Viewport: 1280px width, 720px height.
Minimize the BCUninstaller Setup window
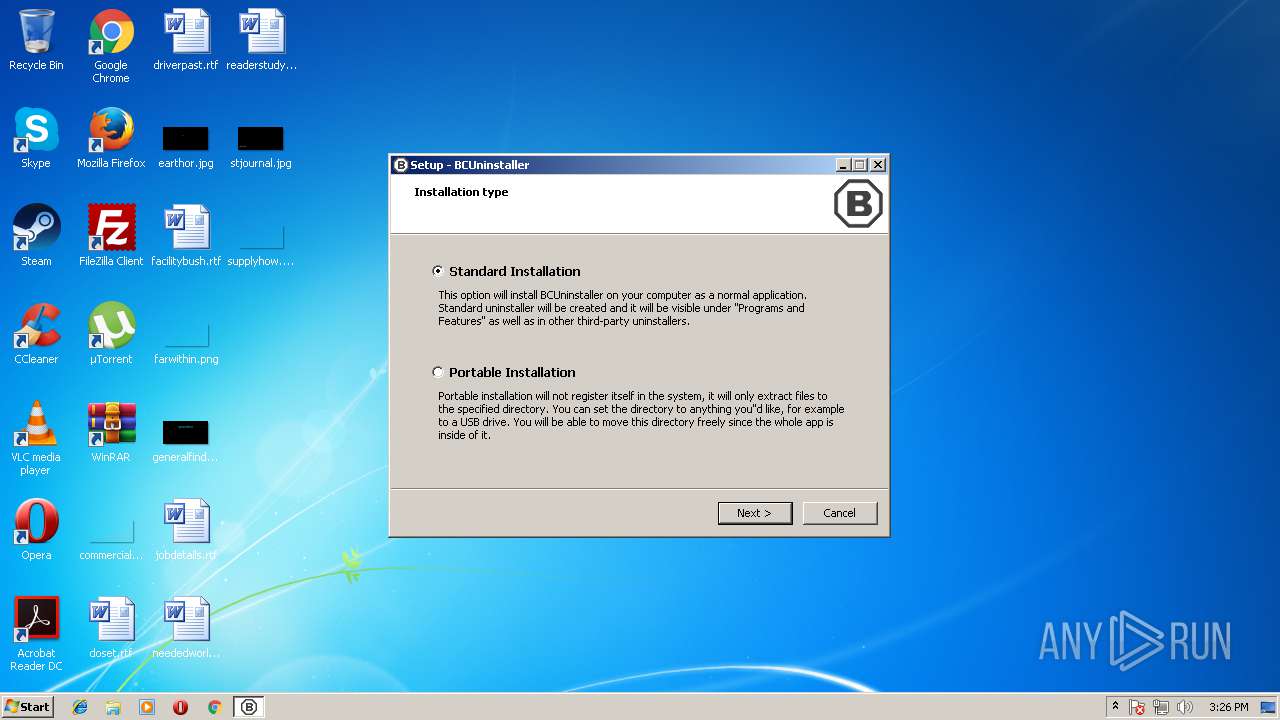[x=843, y=165]
